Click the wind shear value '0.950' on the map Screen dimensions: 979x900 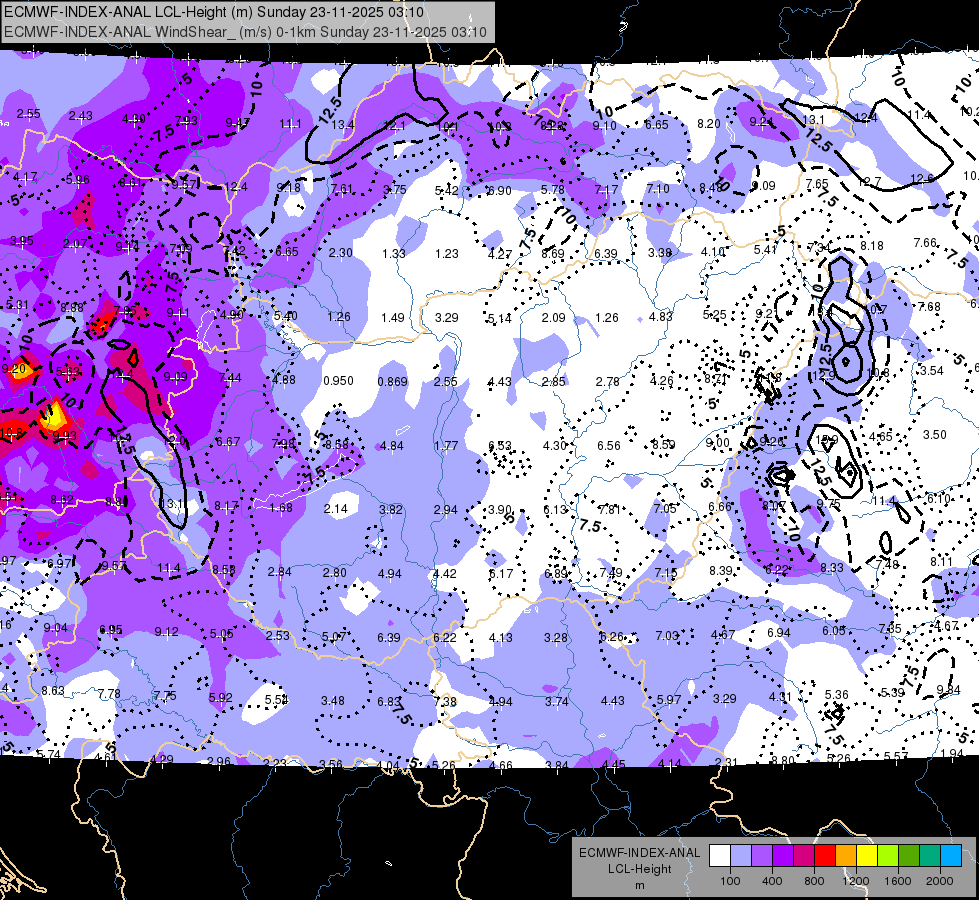pyautogui.click(x=338, y=381)
